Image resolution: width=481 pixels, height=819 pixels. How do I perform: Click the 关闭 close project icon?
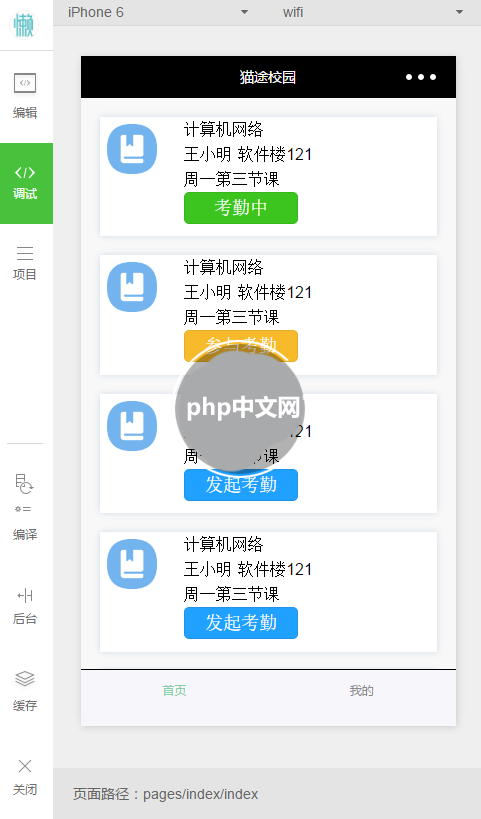25,766
